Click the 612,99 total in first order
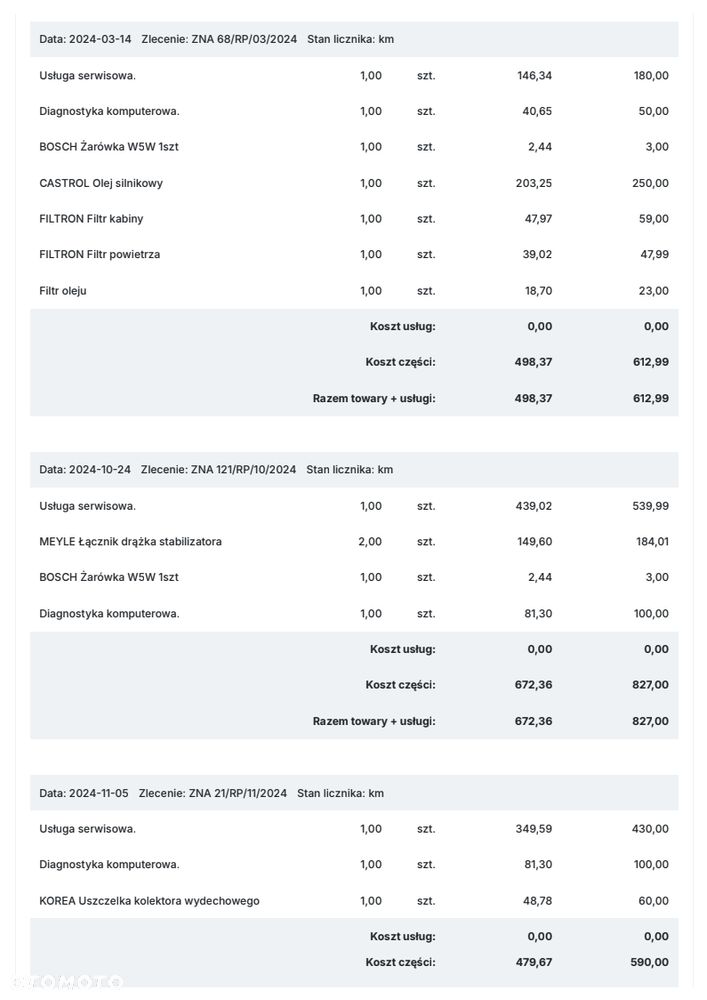 point(651,398)
